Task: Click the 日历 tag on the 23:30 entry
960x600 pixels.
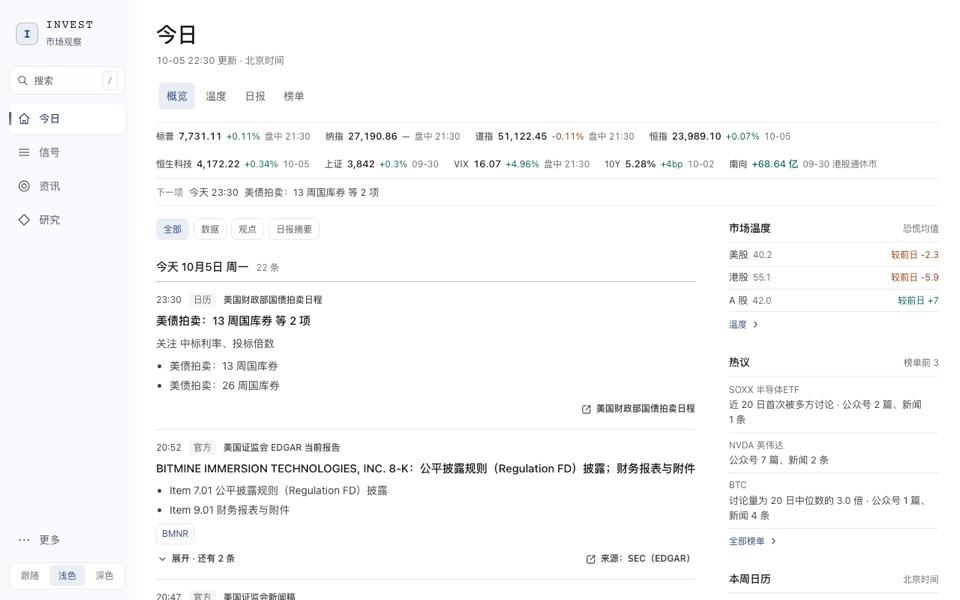Action: (x=203, y=299)
